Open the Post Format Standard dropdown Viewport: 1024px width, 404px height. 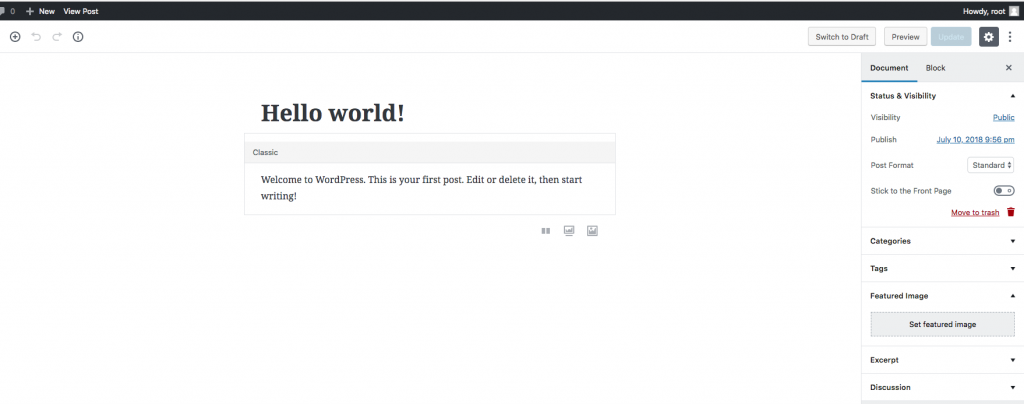991,165
